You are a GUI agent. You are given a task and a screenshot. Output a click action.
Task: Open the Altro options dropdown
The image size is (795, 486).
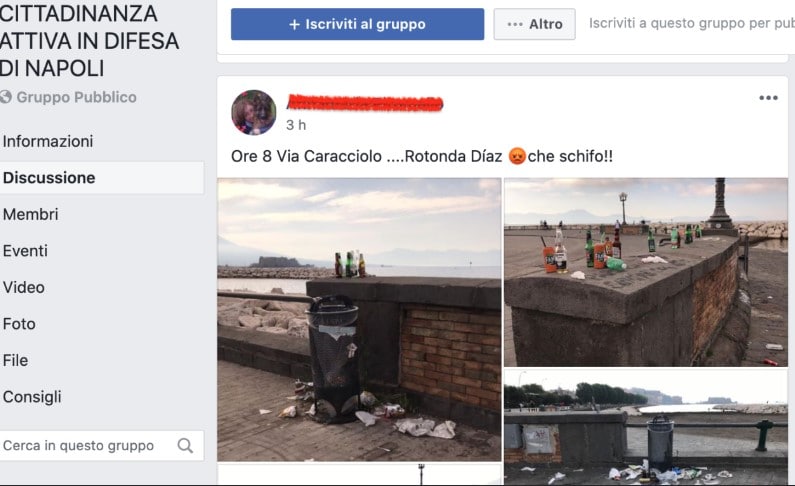pyautogui.click(x=534, y=24)
